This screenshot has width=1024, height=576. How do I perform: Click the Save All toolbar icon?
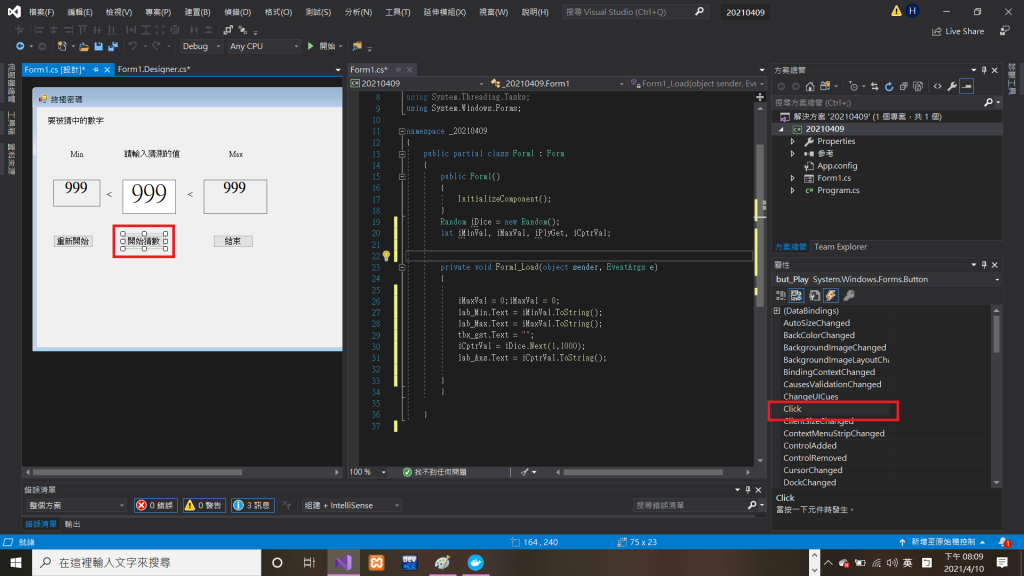point(111,46)
